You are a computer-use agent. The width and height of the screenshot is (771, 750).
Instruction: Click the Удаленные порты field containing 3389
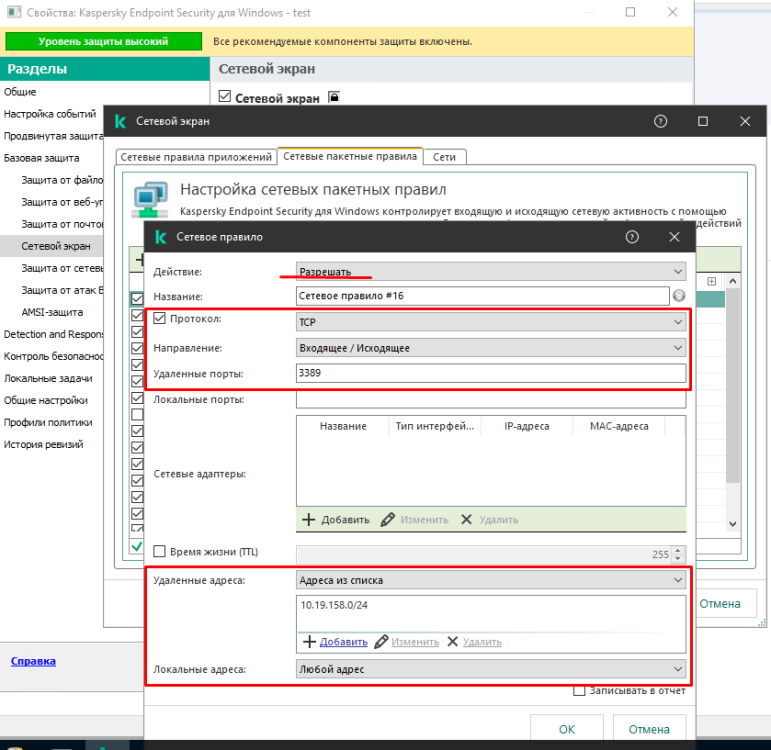491,374
